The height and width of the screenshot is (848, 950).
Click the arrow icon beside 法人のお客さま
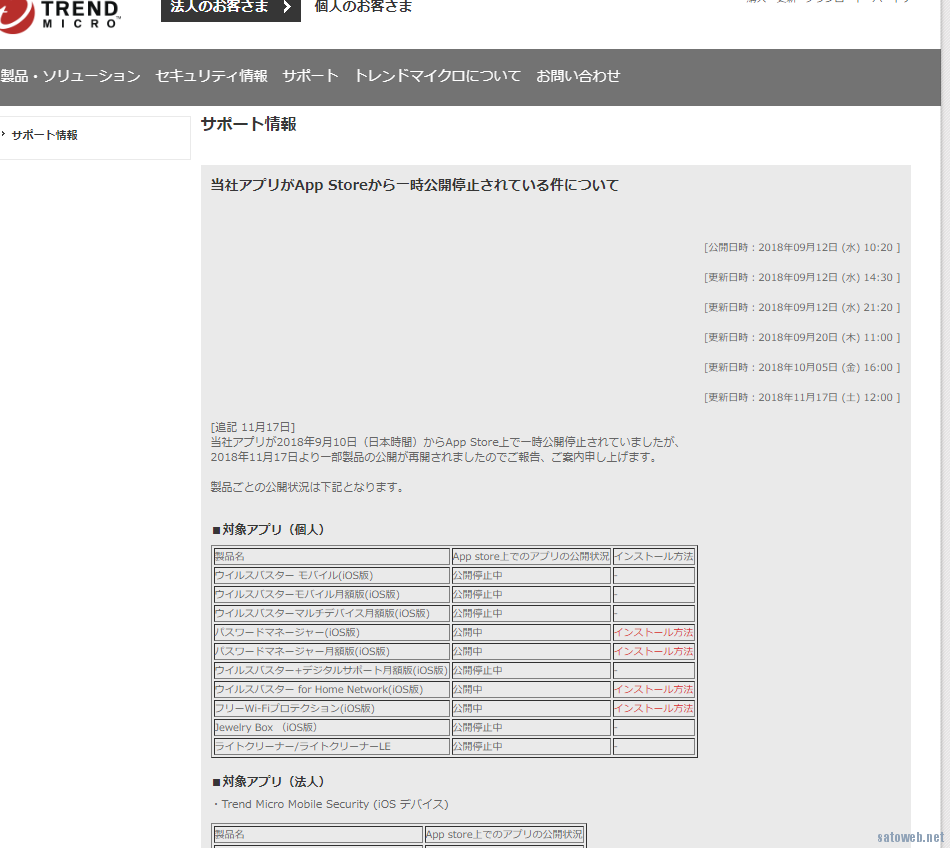[x=284, y=8]
